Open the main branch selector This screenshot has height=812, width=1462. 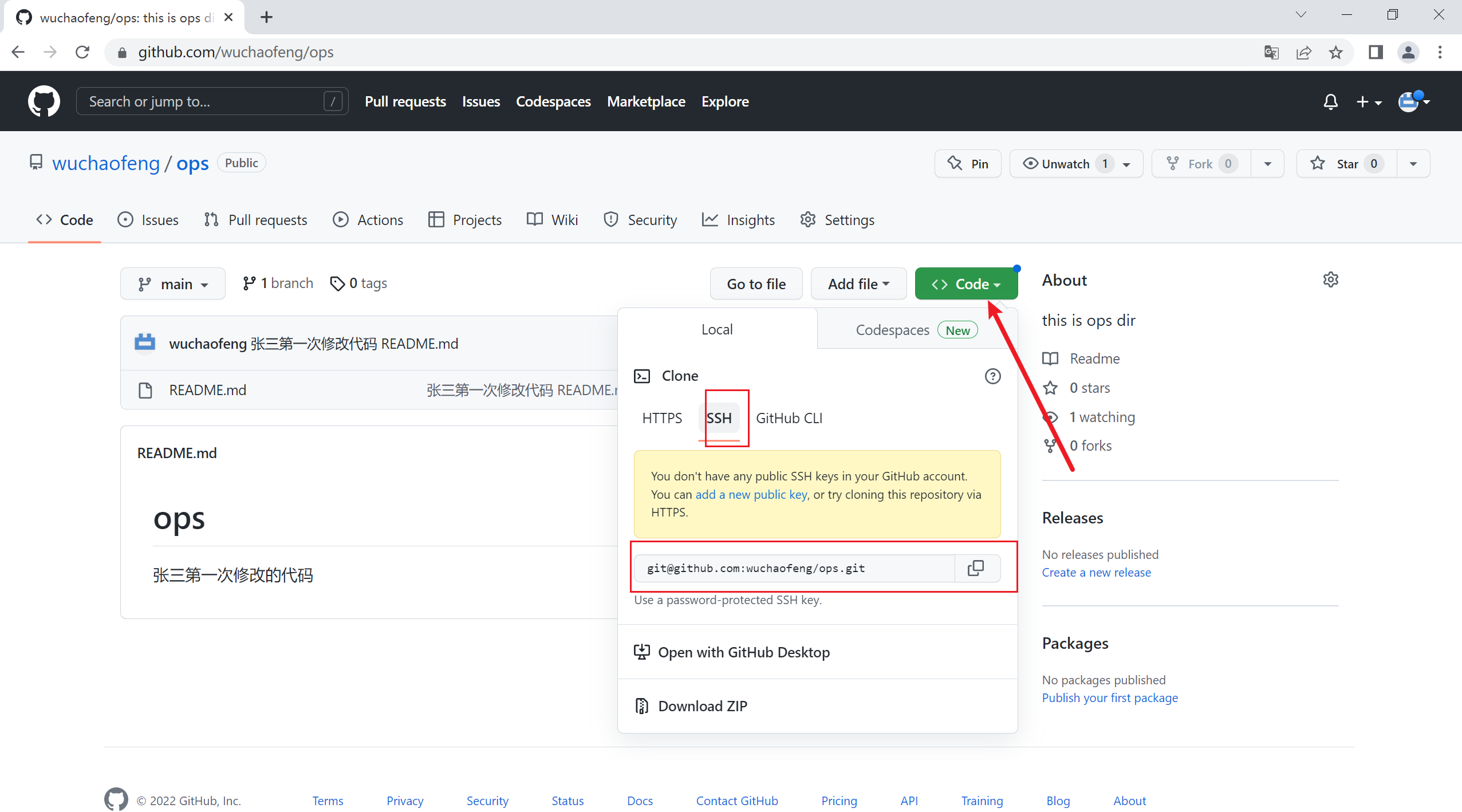(x=173, y=284)
